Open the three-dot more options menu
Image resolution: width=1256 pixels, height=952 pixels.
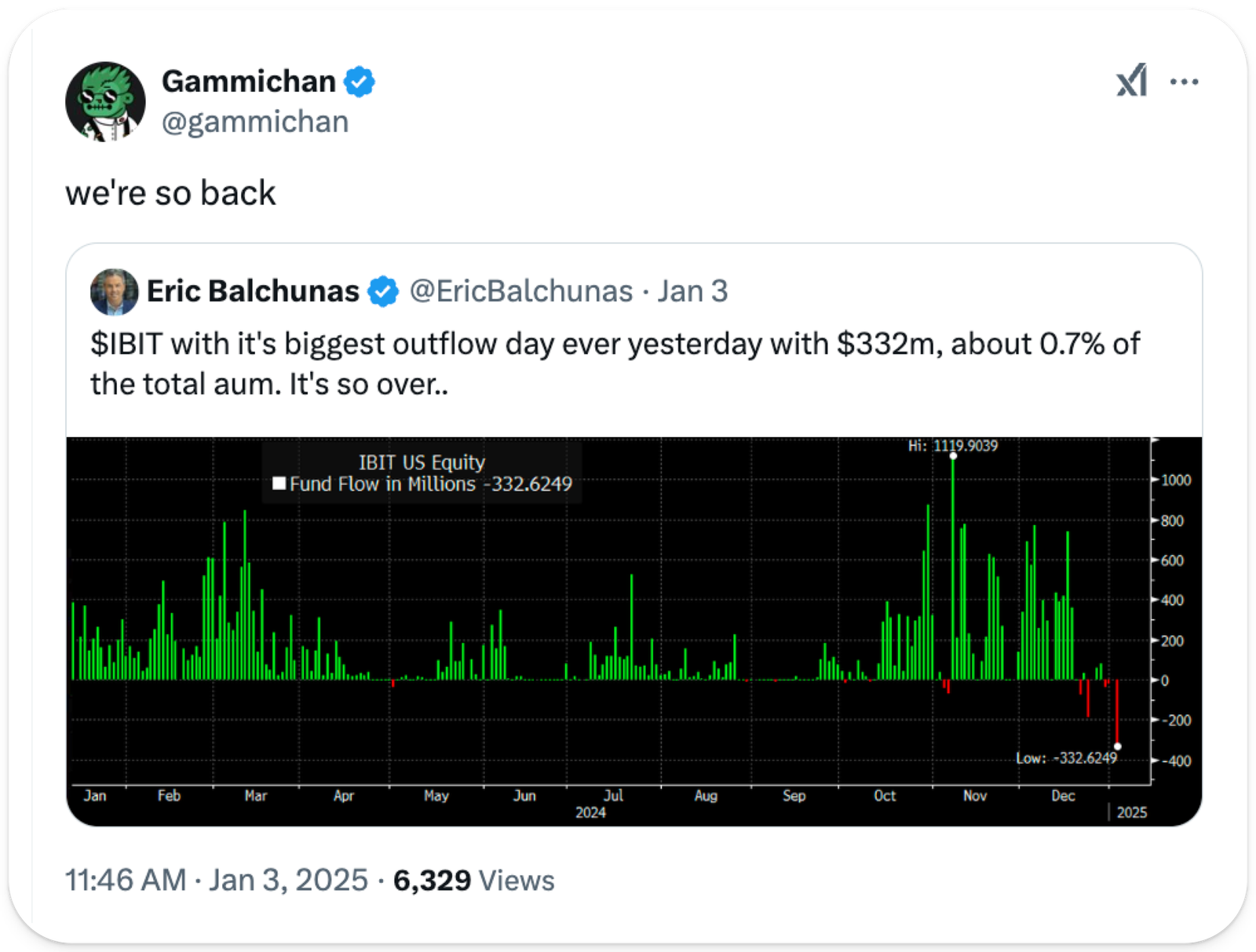coord(1184,82)
